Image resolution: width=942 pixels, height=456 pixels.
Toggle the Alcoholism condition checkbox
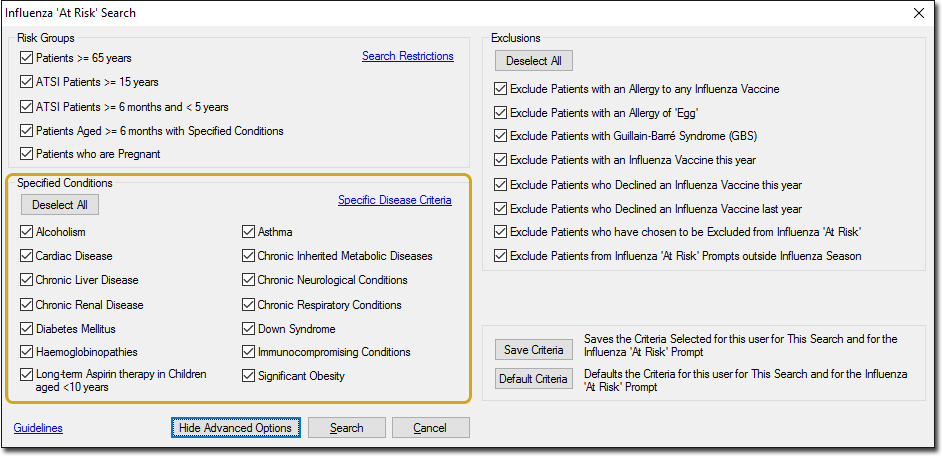(27, 232)
